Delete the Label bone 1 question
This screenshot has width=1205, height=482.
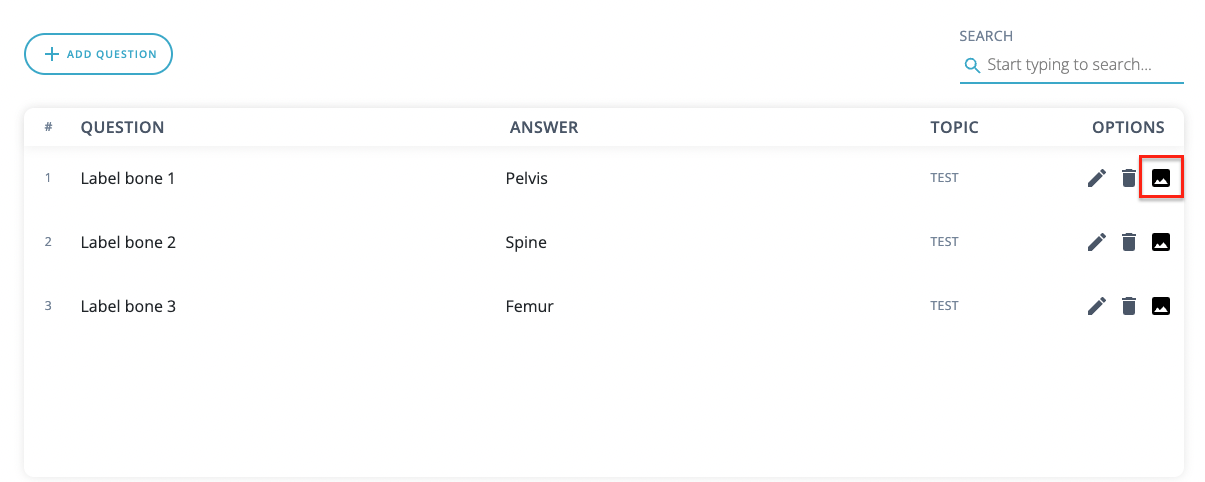pyautogui.click(x=1129, y=179)
